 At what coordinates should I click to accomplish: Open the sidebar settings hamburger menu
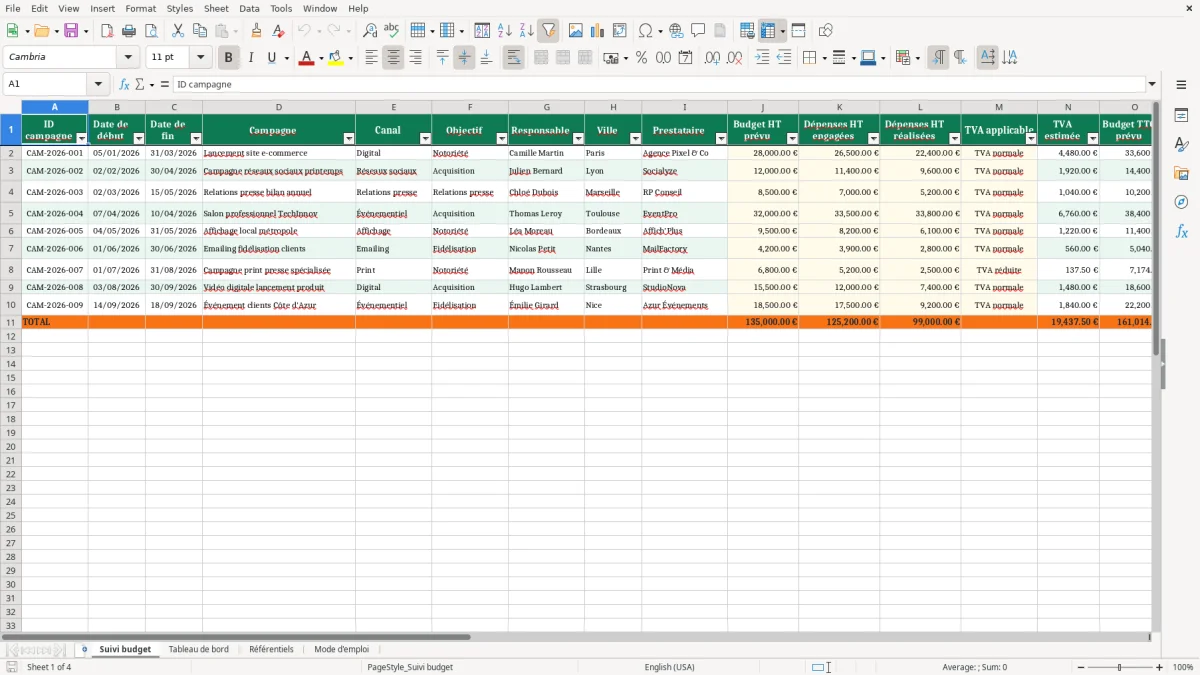(x=1181, y=84)
